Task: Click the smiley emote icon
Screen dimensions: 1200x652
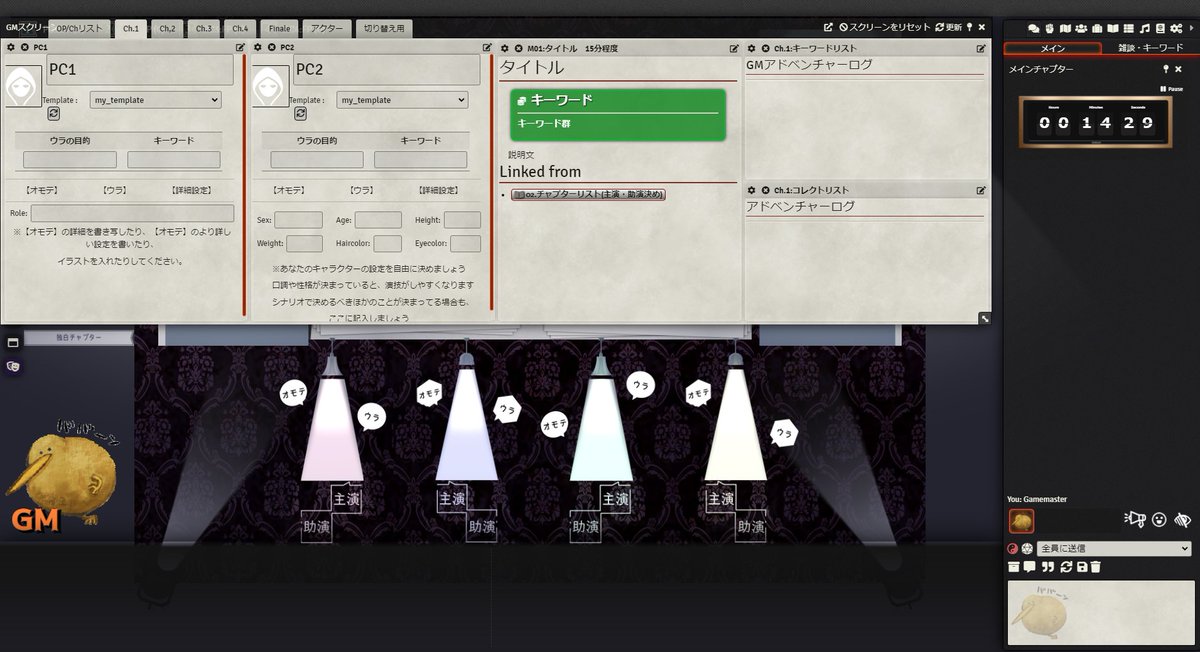Action: 1159,519
